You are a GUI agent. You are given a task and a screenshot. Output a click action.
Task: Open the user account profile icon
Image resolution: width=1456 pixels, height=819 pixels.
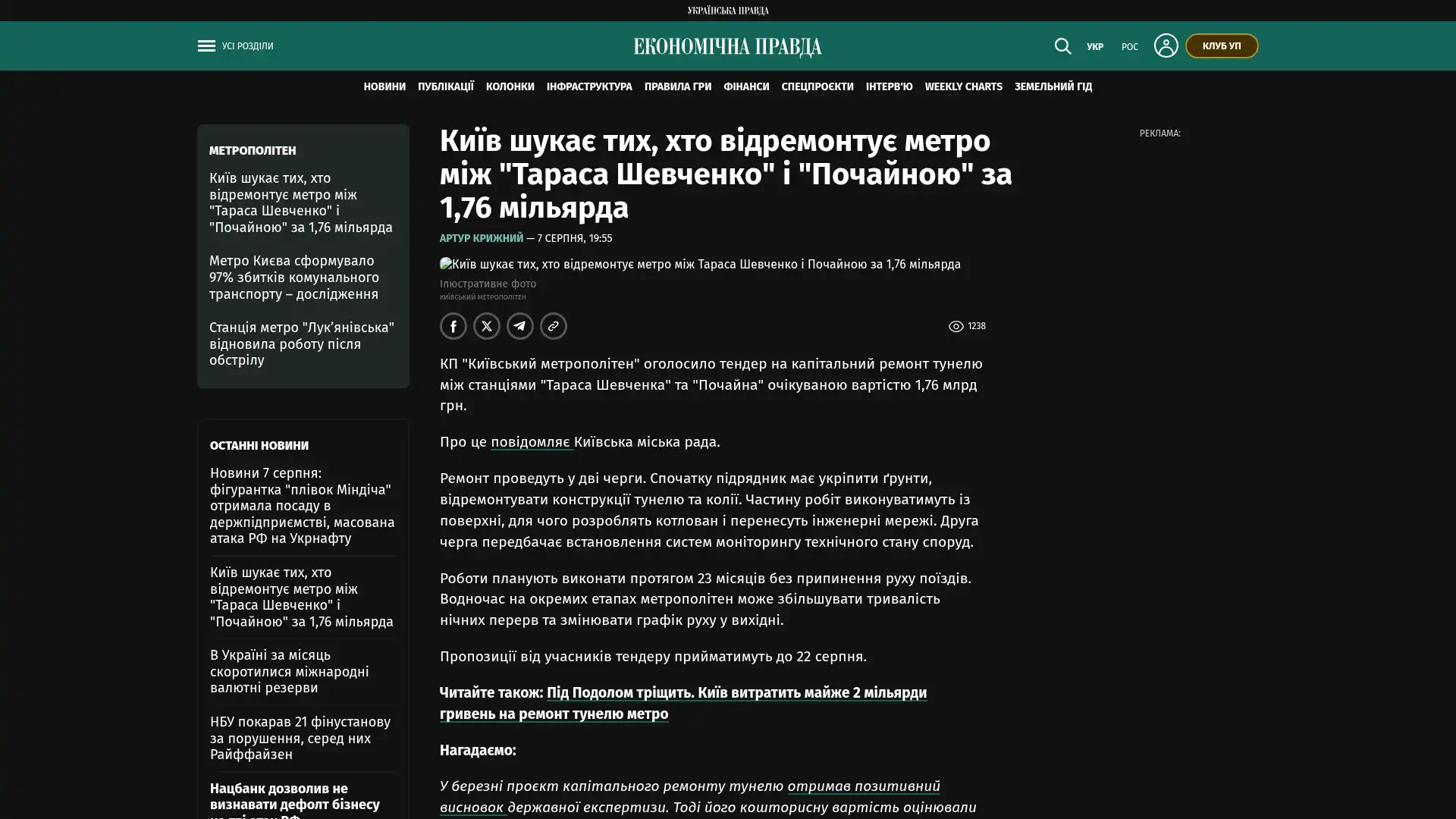pyautogui.click(x=1166, y=45)
